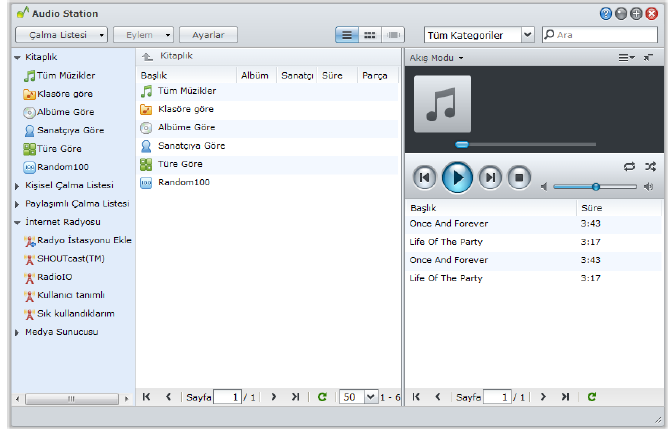
Task: Click the Ayarlar button
Action: pos(208,35)
